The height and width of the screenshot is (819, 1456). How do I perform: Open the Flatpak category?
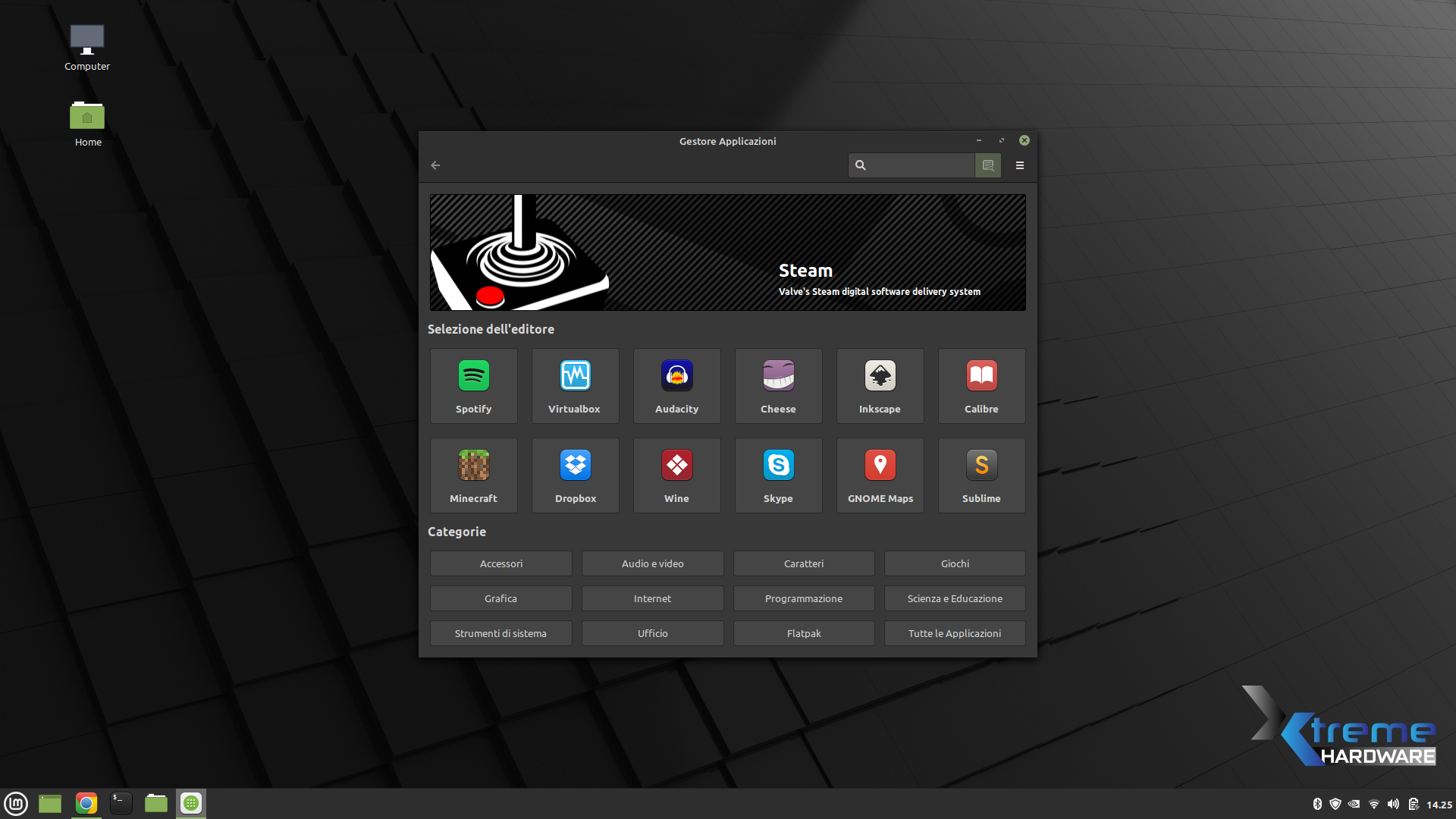pyautogui.click(x=803, y=633)
